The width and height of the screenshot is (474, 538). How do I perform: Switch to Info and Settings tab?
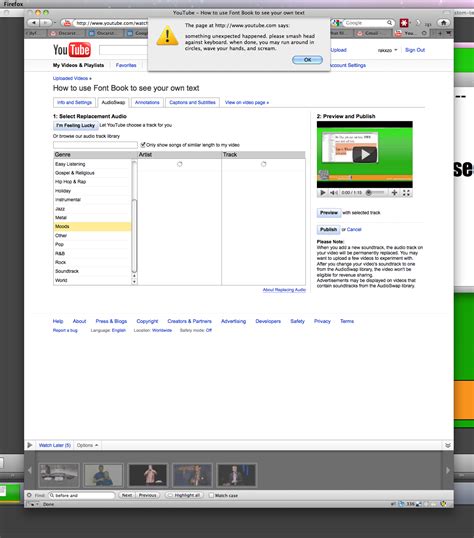(74, 102)
